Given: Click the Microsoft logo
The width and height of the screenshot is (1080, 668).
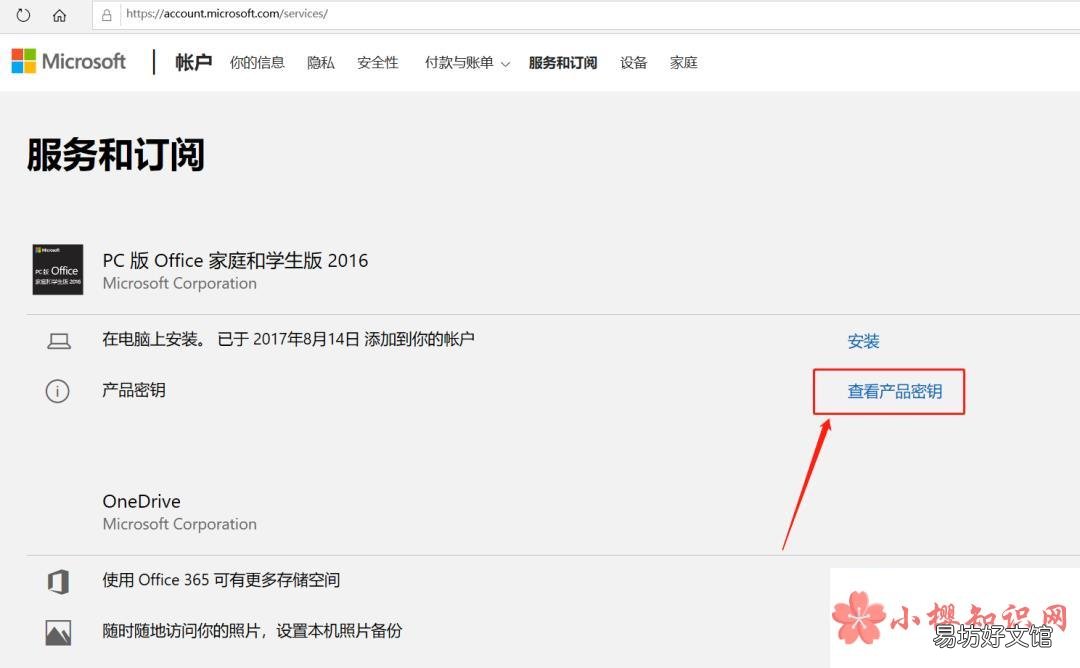Looking at the screenshot, I should coord(68,61).
